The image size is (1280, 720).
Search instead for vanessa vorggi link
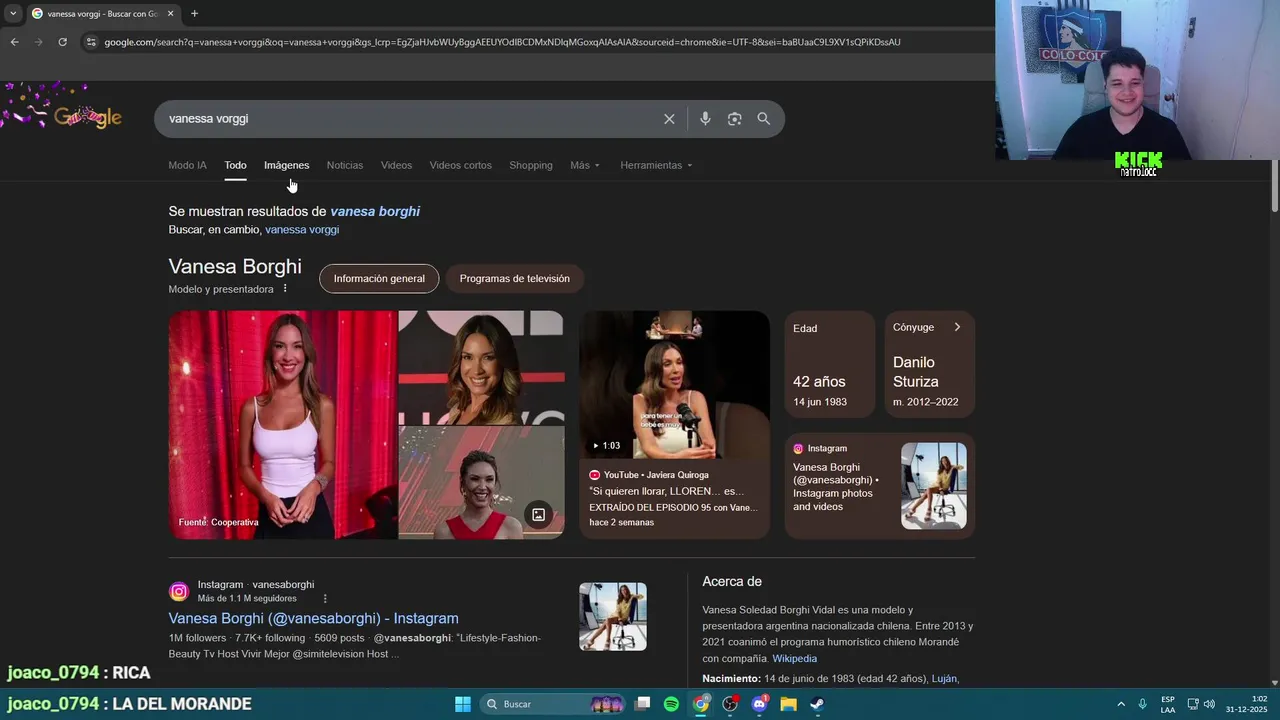[x=302, y=230]
